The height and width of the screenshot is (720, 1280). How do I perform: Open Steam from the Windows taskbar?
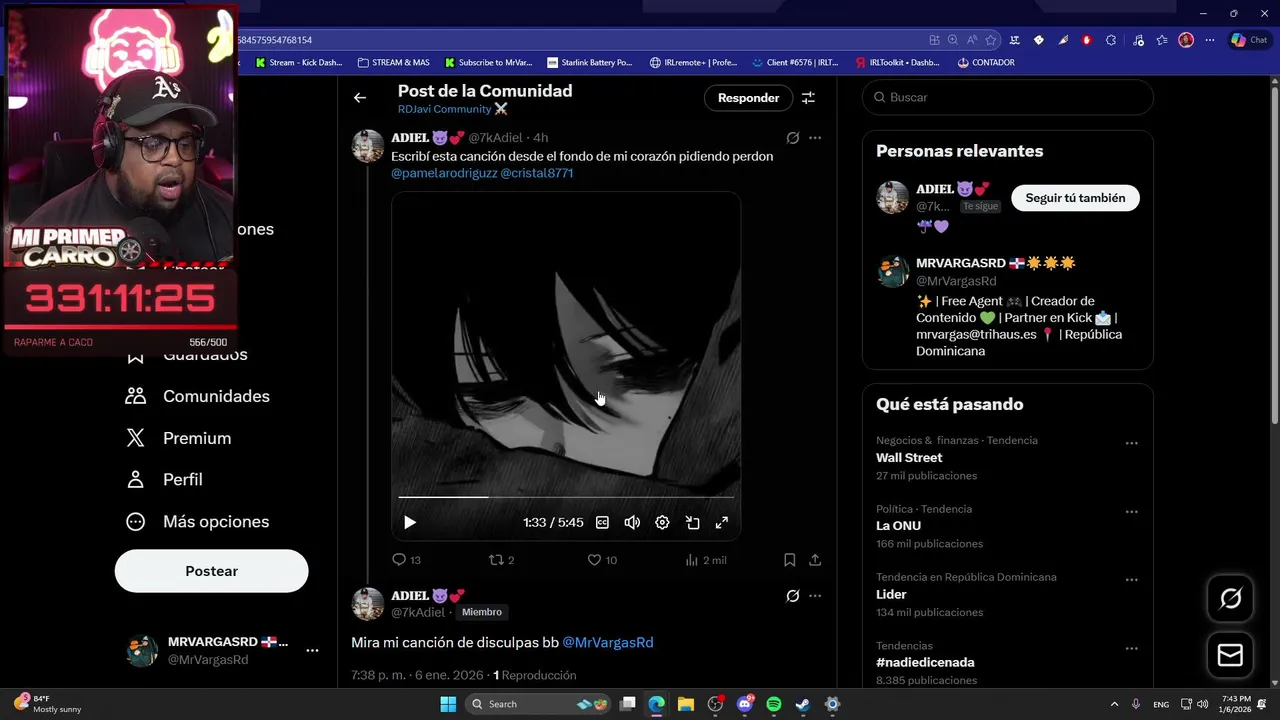click(x=803, y=704)
